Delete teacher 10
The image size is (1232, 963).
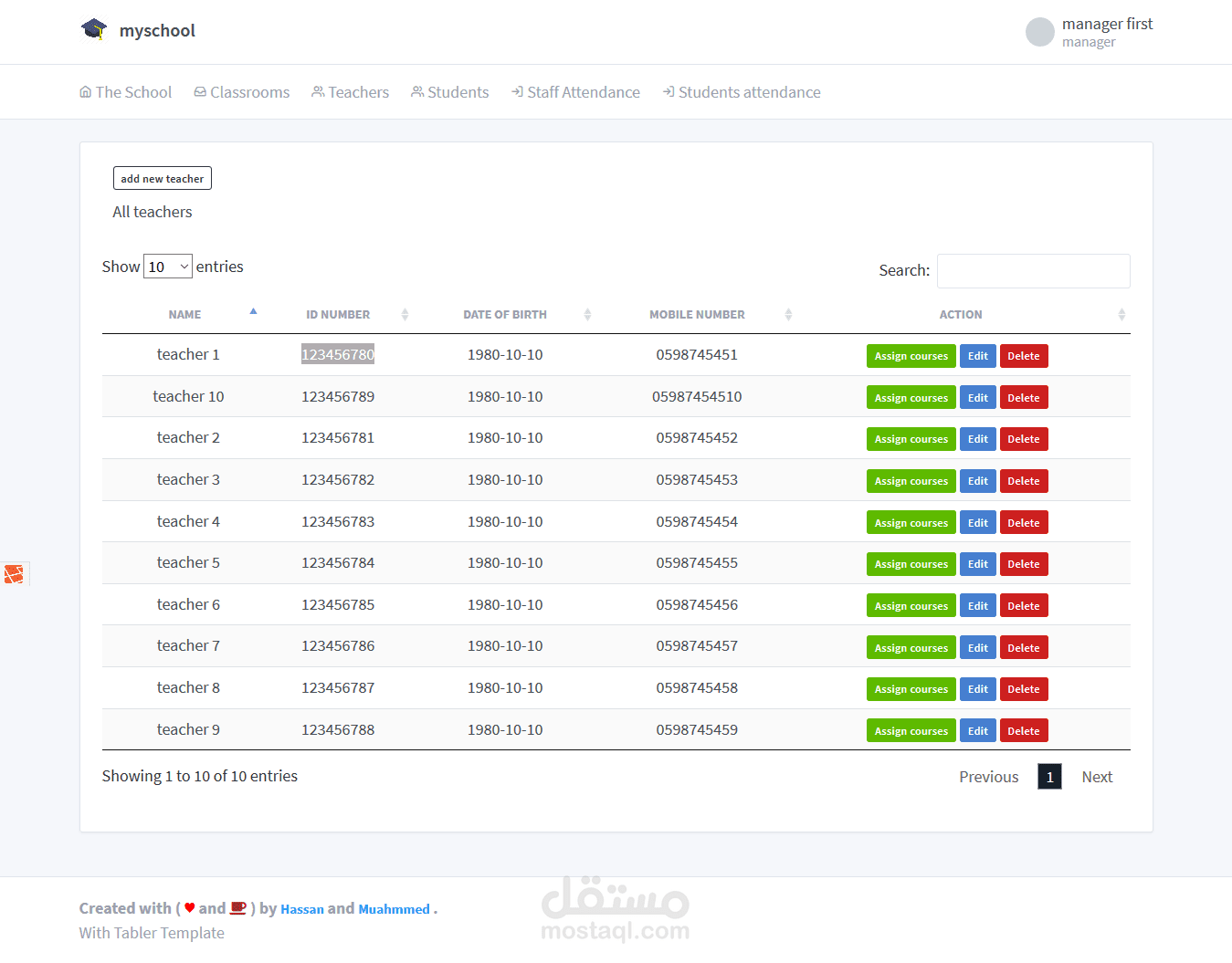coord(1024,397)
